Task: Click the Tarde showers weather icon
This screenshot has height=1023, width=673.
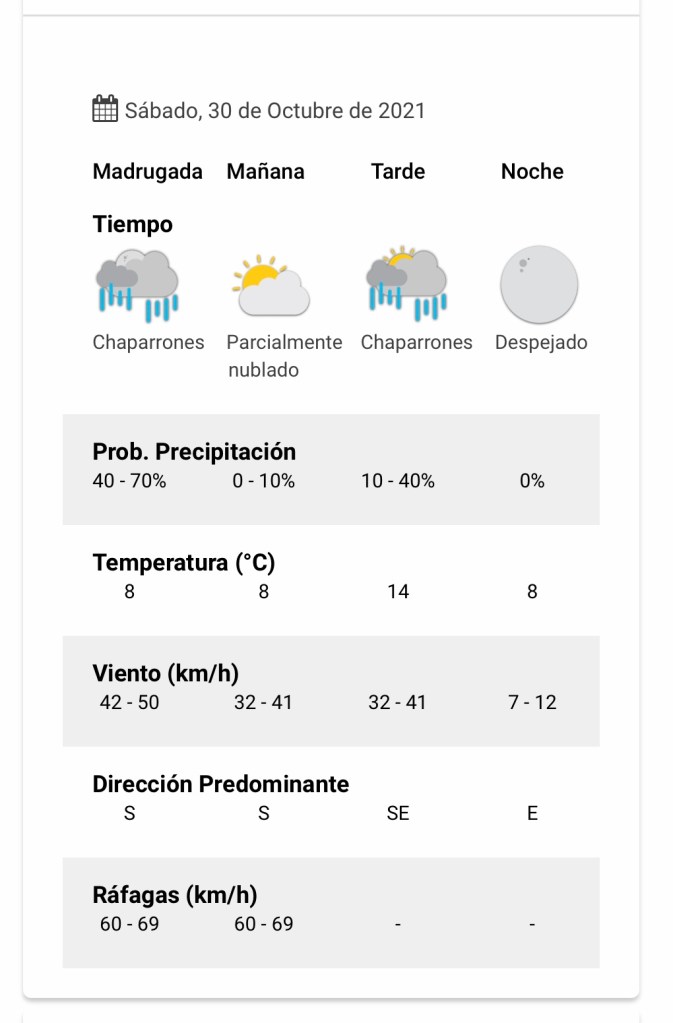Action: (x=405, y=284)
